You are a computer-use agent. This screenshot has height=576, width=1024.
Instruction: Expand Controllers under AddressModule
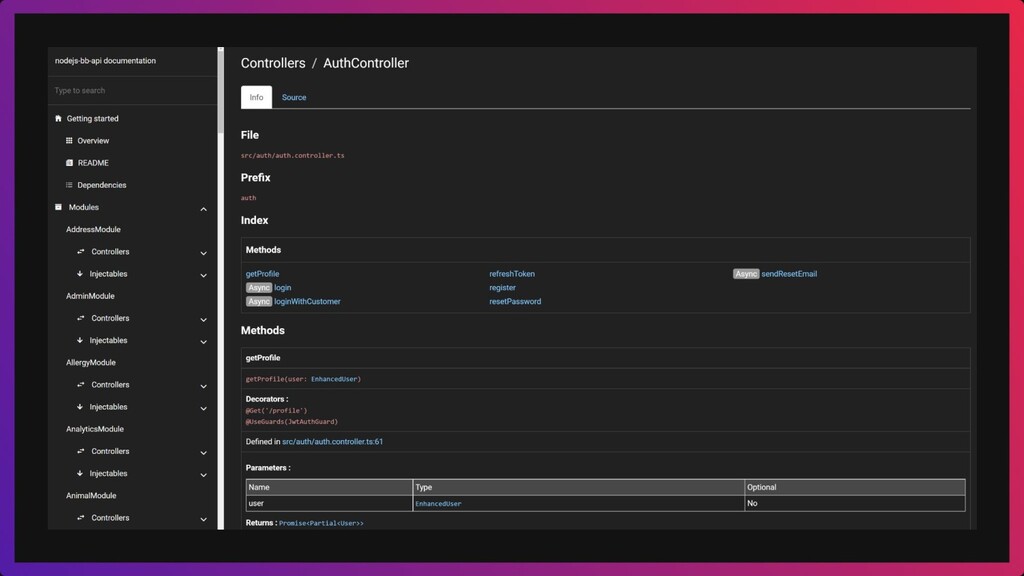[203, 253]
